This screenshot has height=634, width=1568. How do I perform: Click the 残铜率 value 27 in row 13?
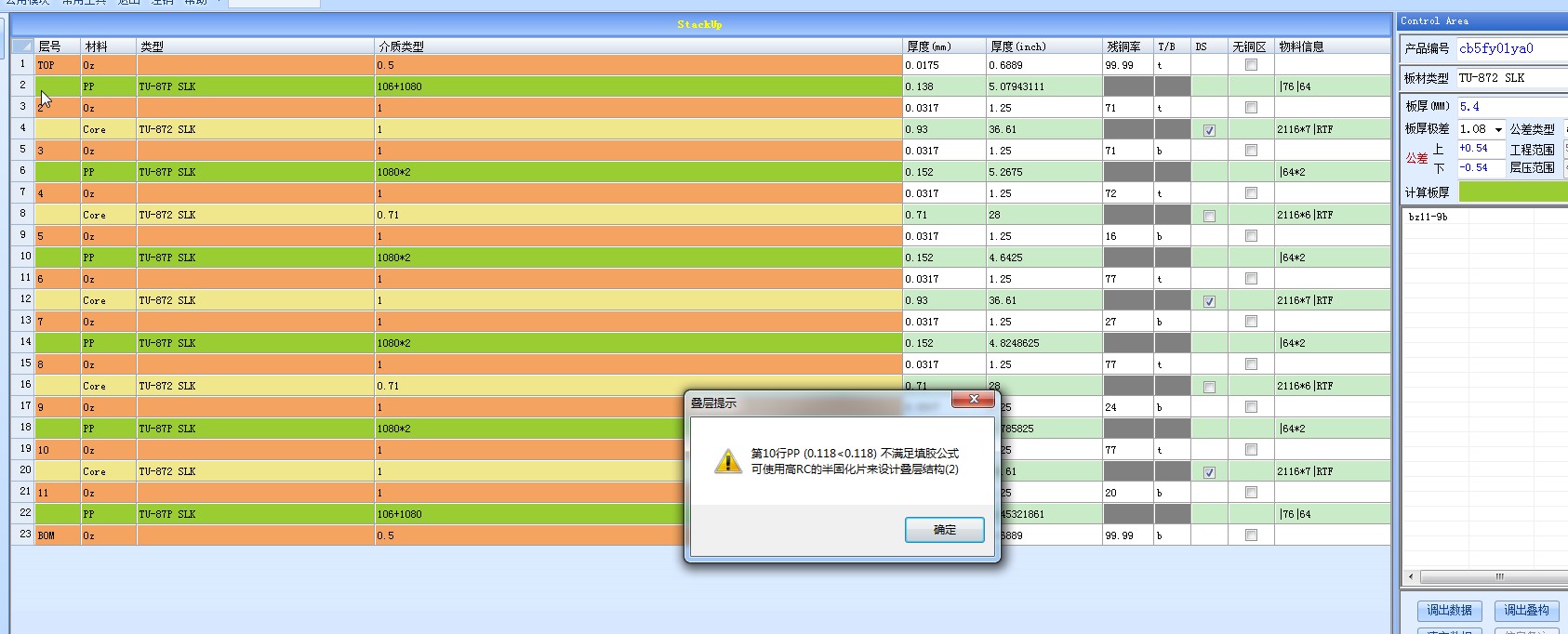click(x=1128, y=322)
